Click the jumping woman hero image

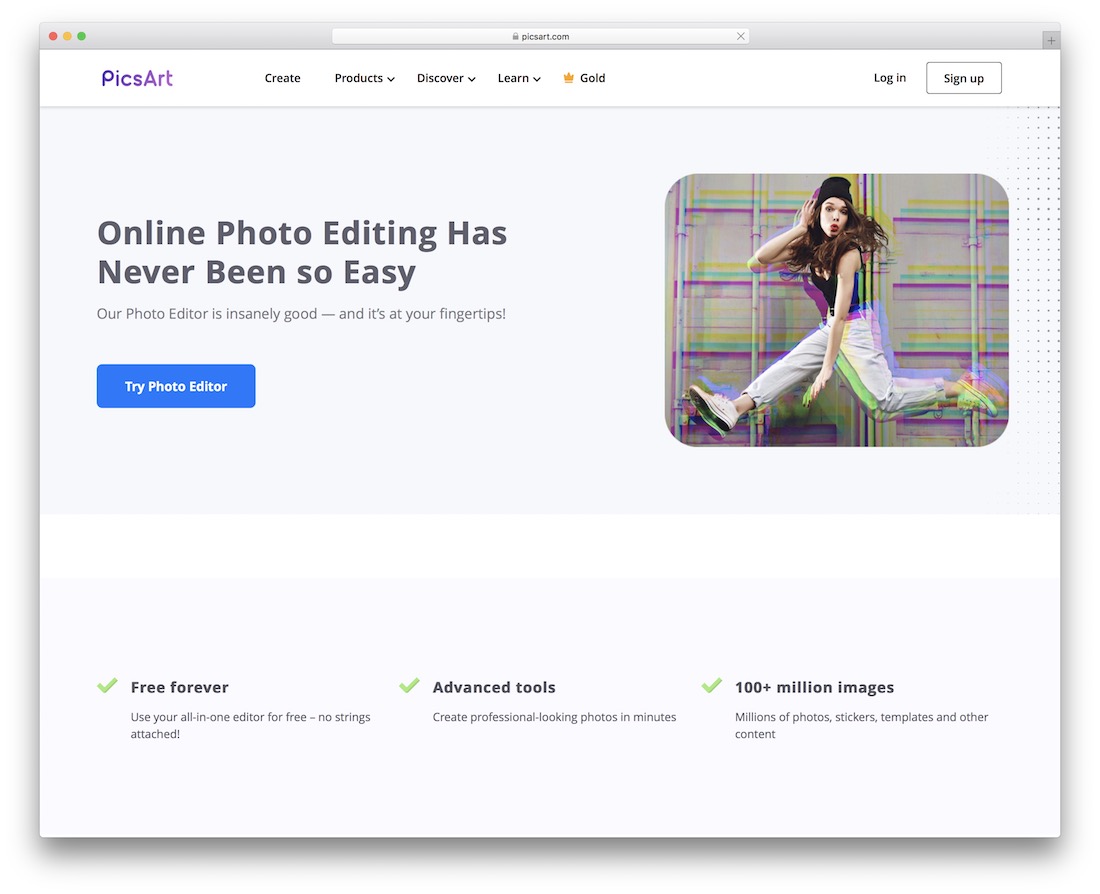[x=836, y=310]
